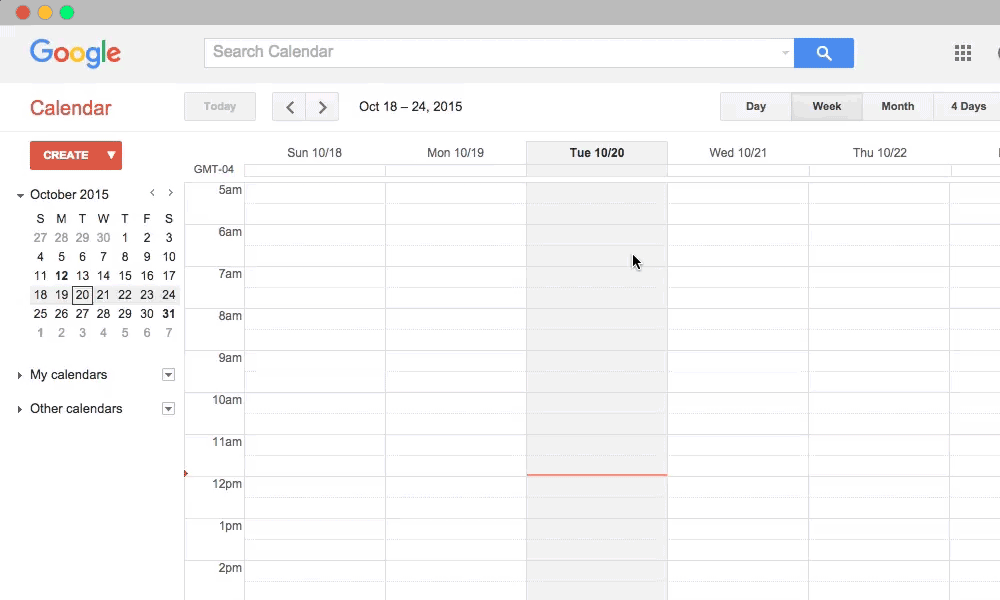Click the Today button
This screenshot has height=600, width=1000.
point(220,106)
